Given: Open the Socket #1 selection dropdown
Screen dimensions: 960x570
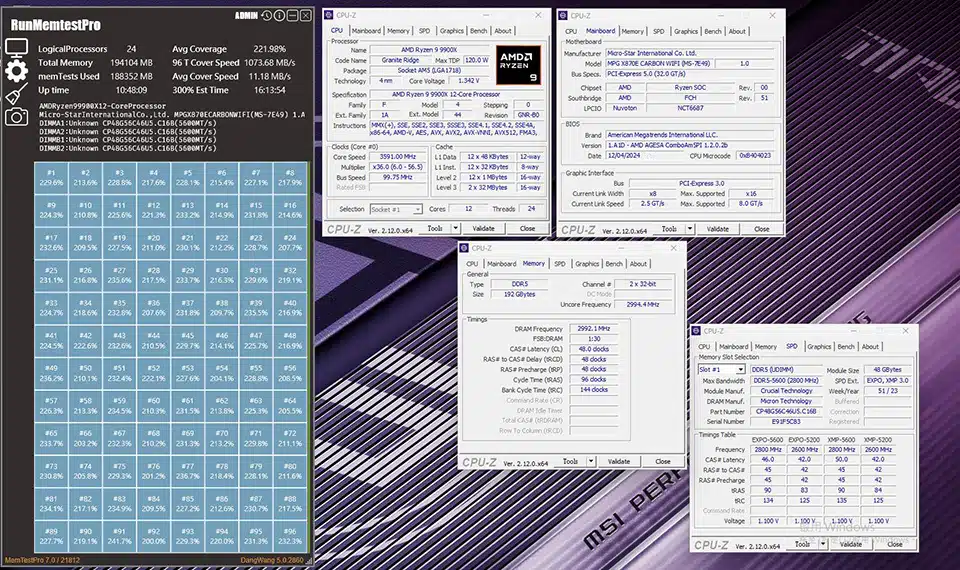Looking at the screenshot, I should click(396, 209).
